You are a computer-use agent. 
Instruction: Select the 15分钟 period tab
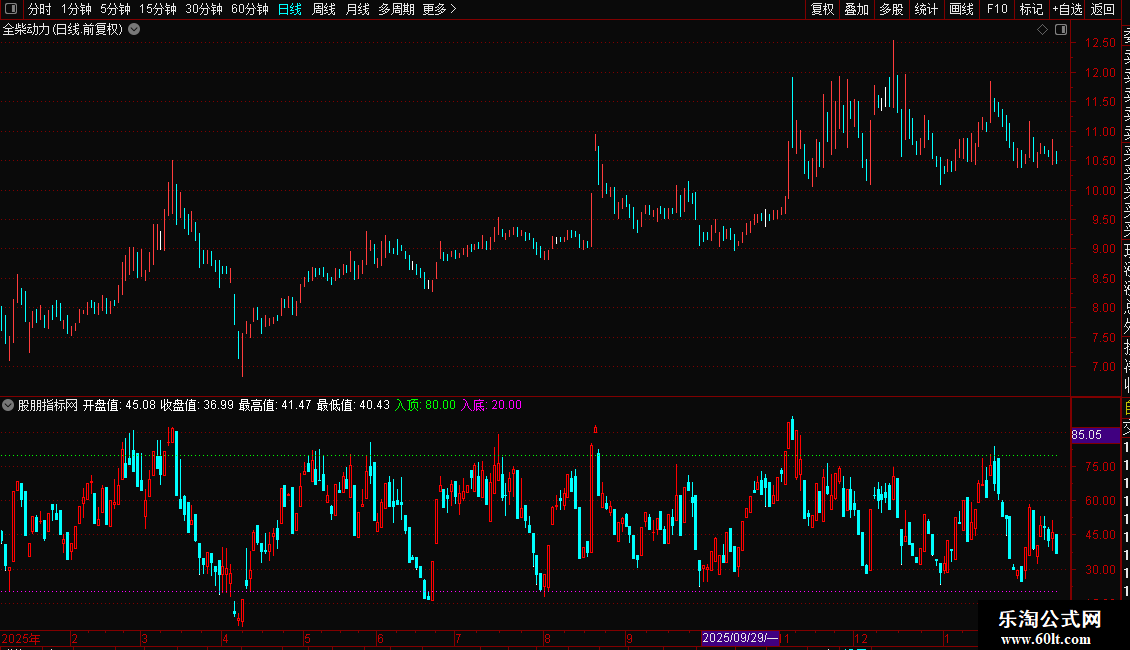pos(158,9)
